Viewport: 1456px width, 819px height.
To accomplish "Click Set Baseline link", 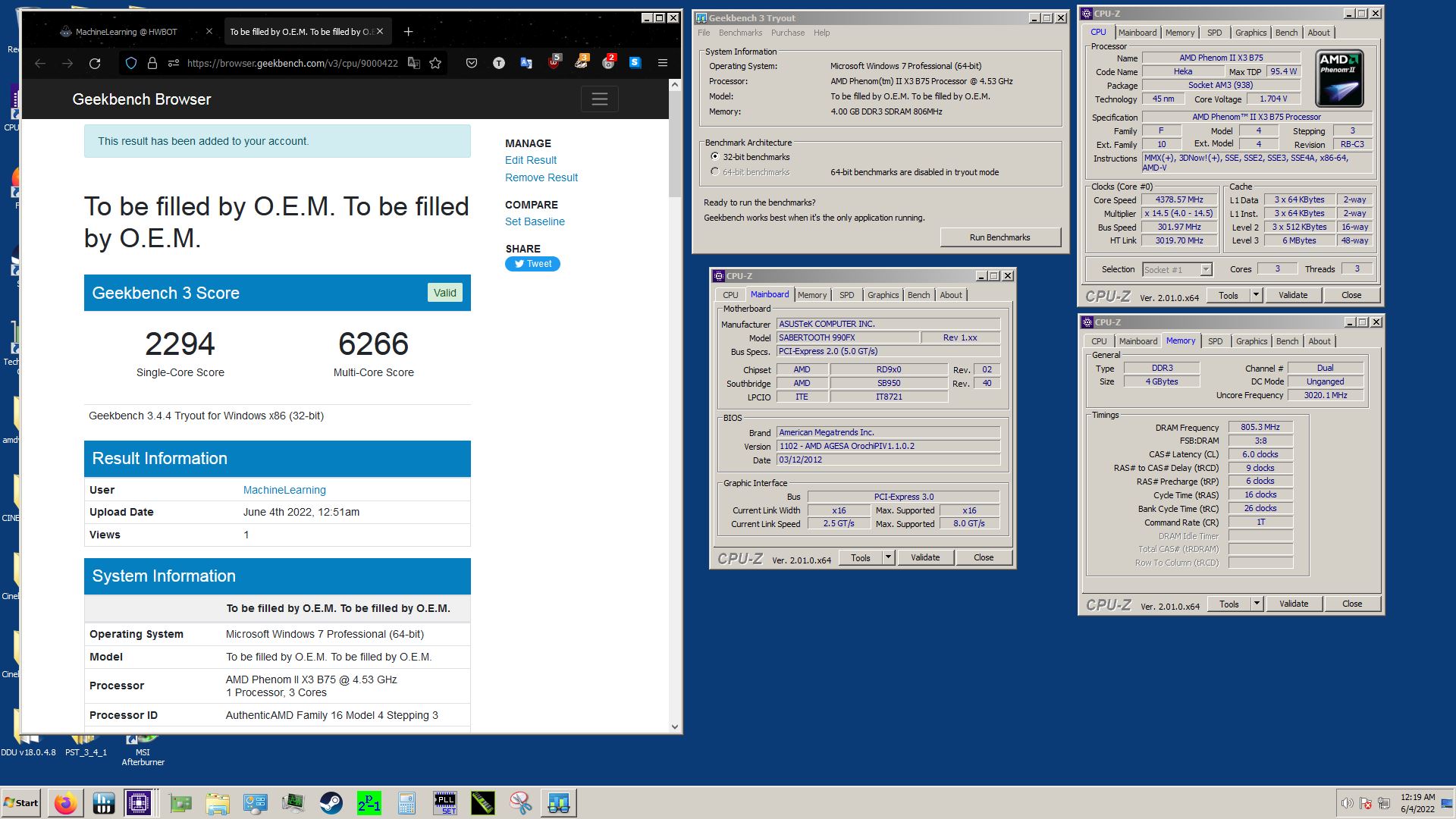I will coord(535,222).
